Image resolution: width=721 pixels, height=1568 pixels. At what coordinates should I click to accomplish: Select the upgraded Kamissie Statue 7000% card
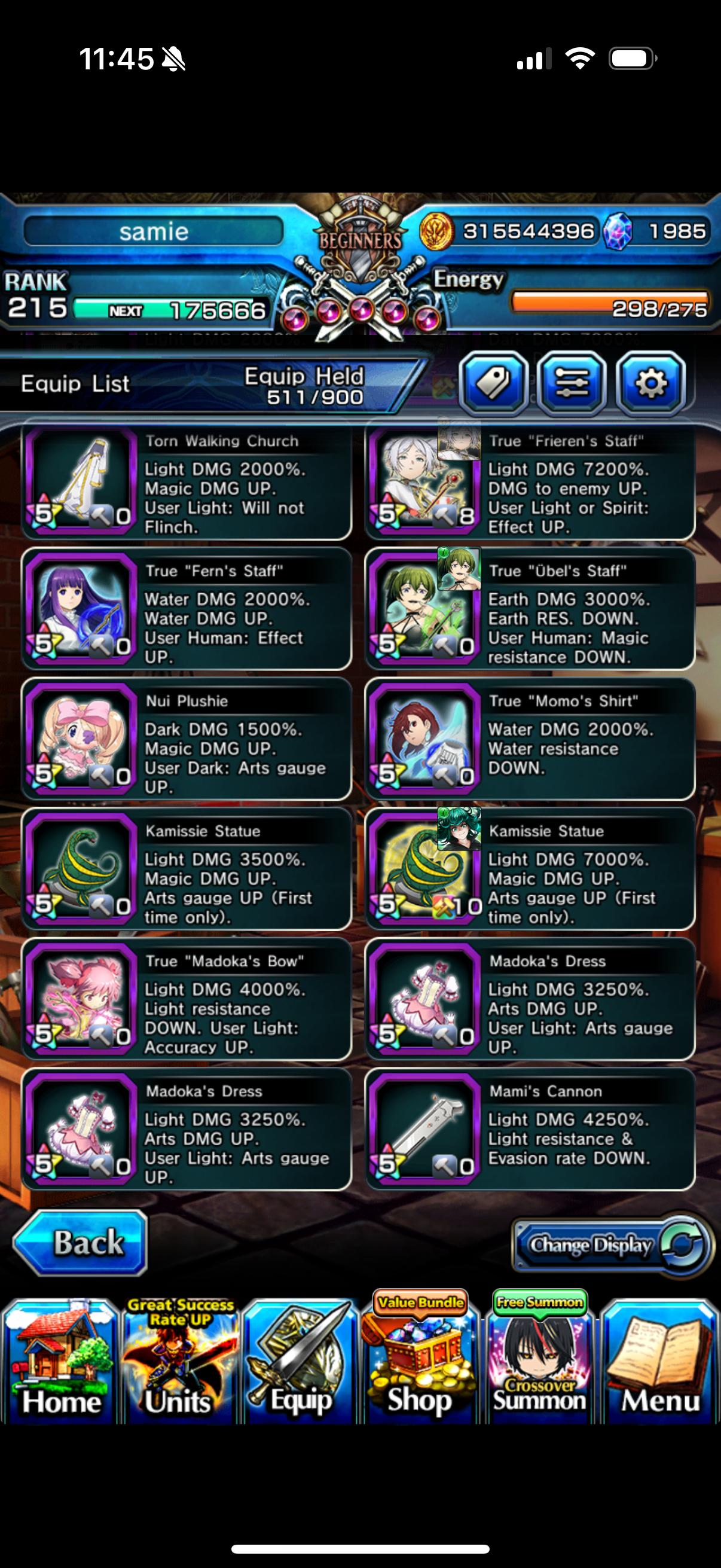point(530,870)
